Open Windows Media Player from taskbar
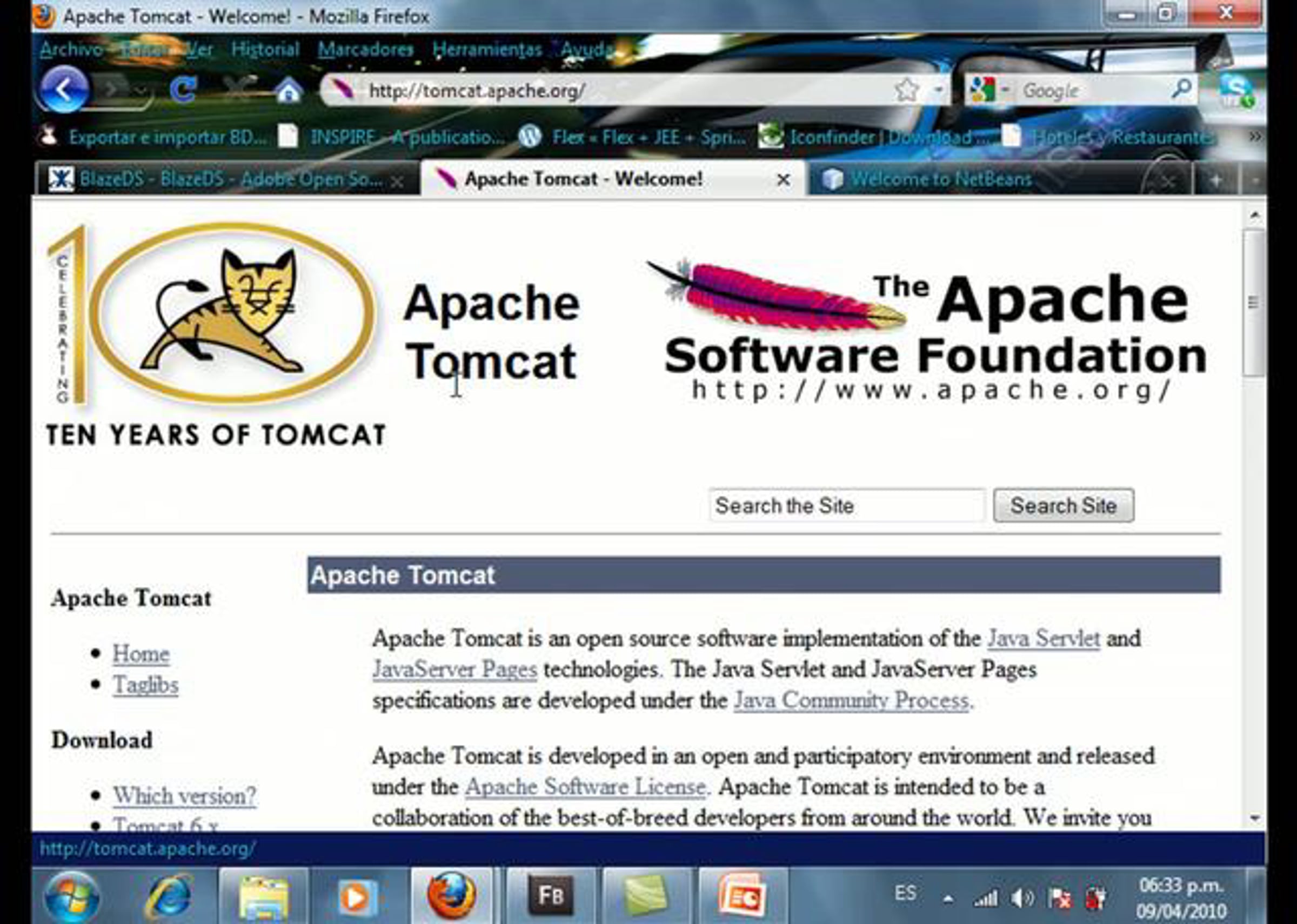Screen dimensions: 1297x924 357,898
